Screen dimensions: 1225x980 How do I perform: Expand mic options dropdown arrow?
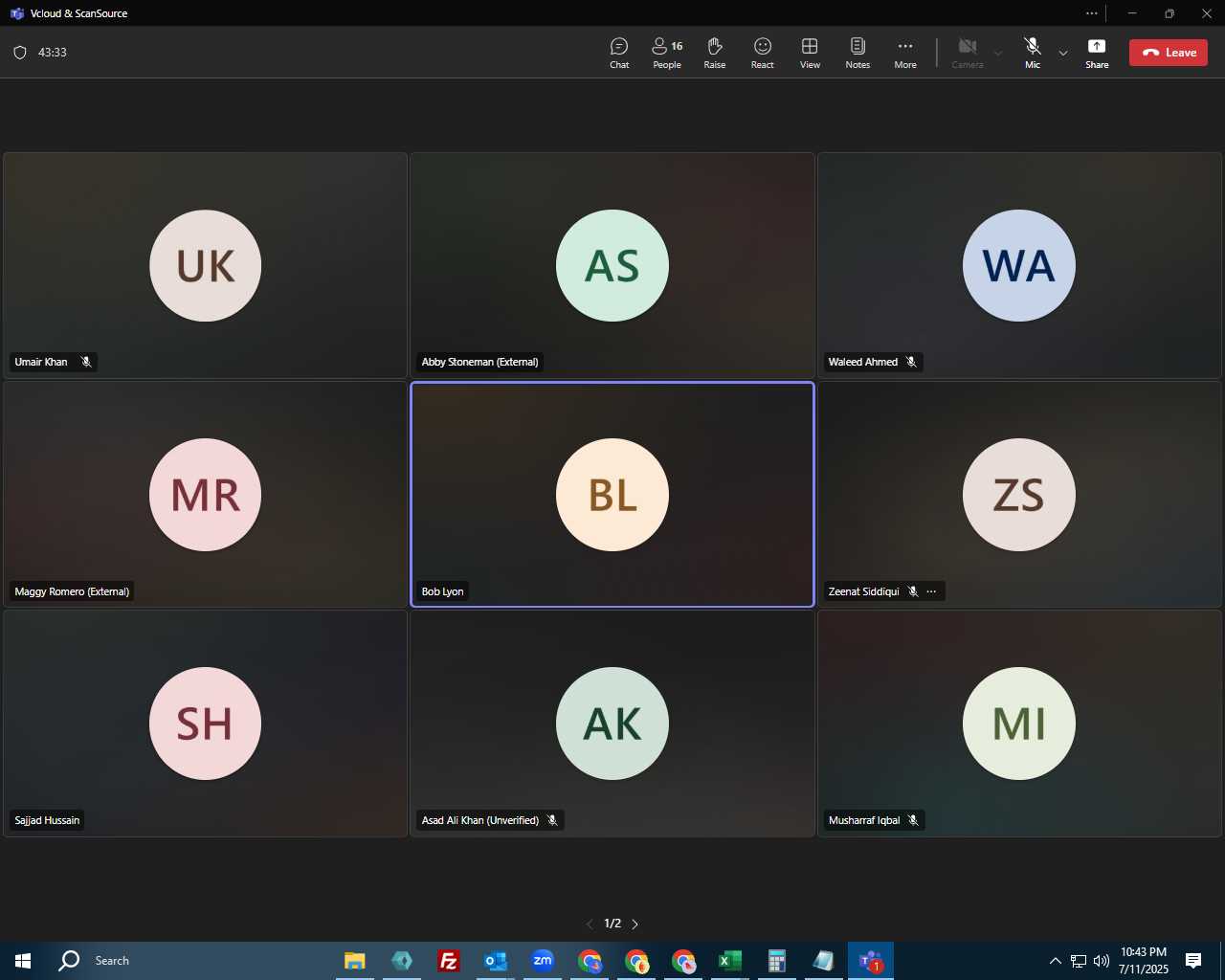pyautogui.click(x=1063, y=53)
